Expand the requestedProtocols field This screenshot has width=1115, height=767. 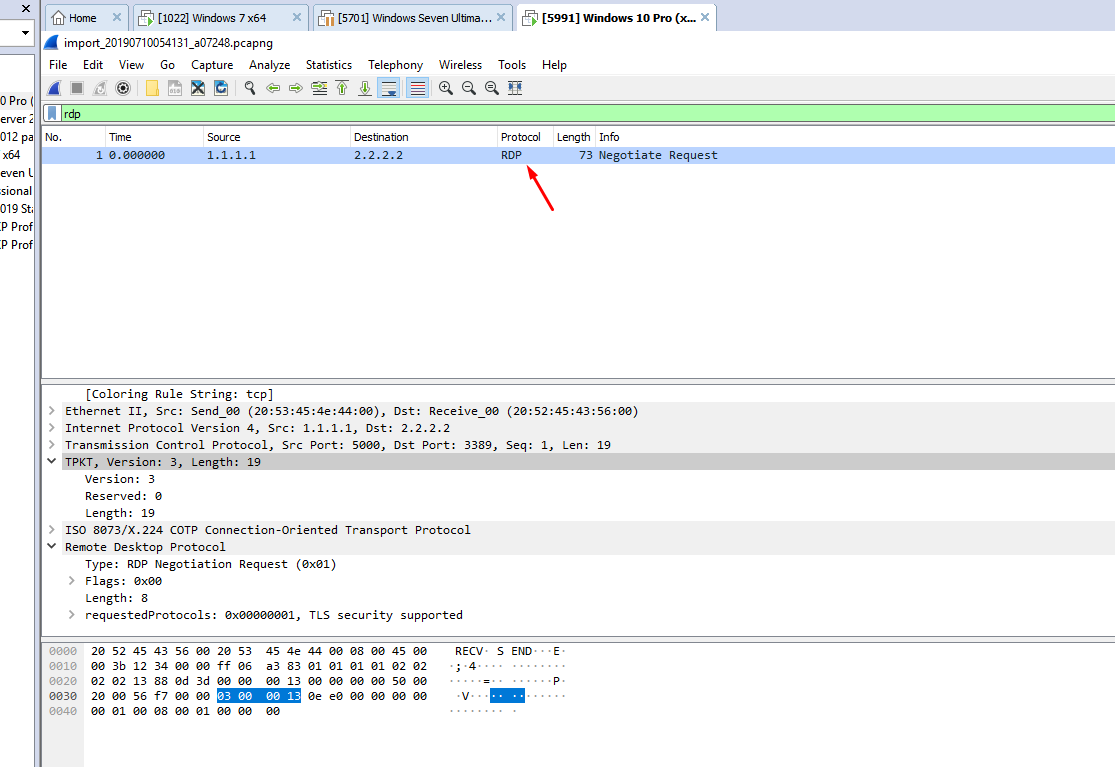pyautogui.click(x=70, y=614)
